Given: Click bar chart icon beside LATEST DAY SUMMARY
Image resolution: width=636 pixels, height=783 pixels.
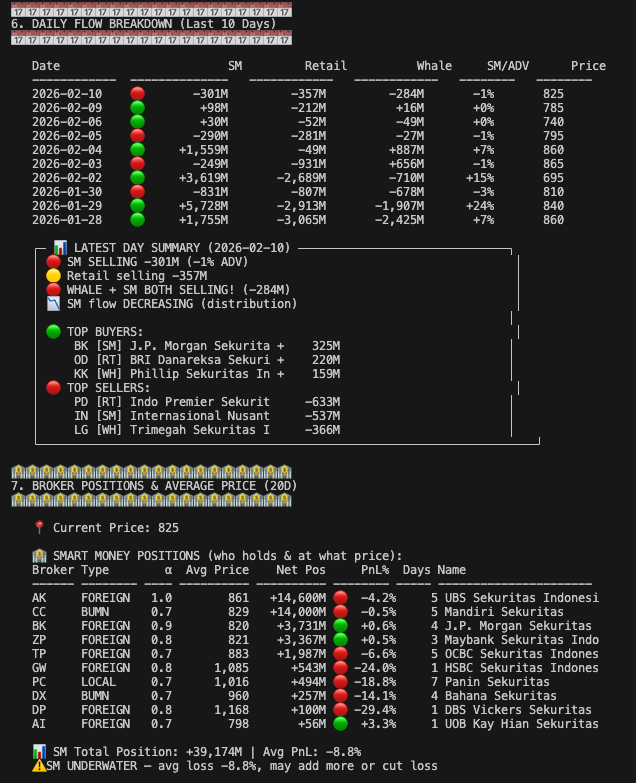Looking at the screenshot, I should coord(60,248).
